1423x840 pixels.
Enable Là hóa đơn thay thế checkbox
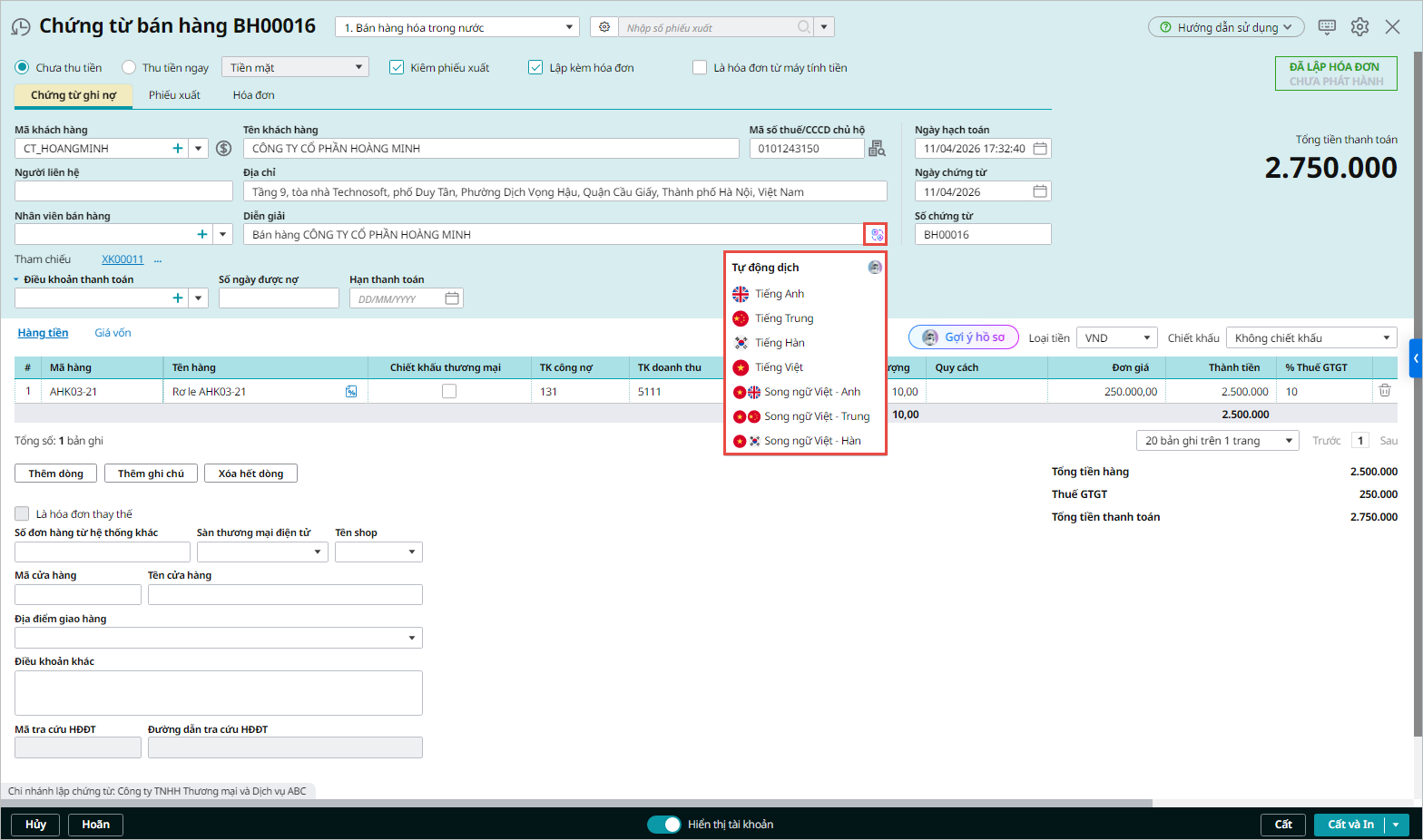click(x=22, y=513)
